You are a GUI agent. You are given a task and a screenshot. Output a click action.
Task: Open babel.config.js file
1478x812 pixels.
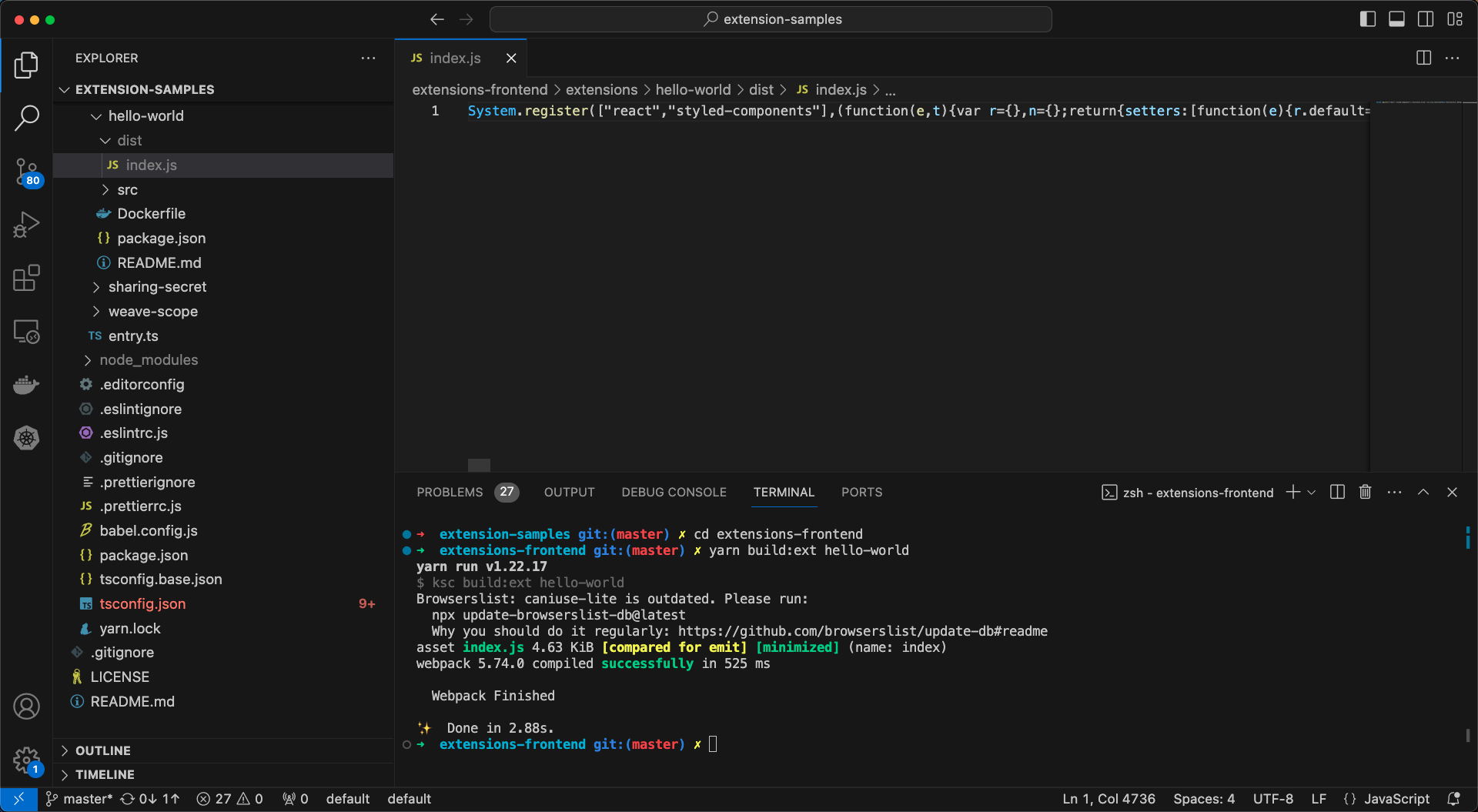click(x=223, y=530)
